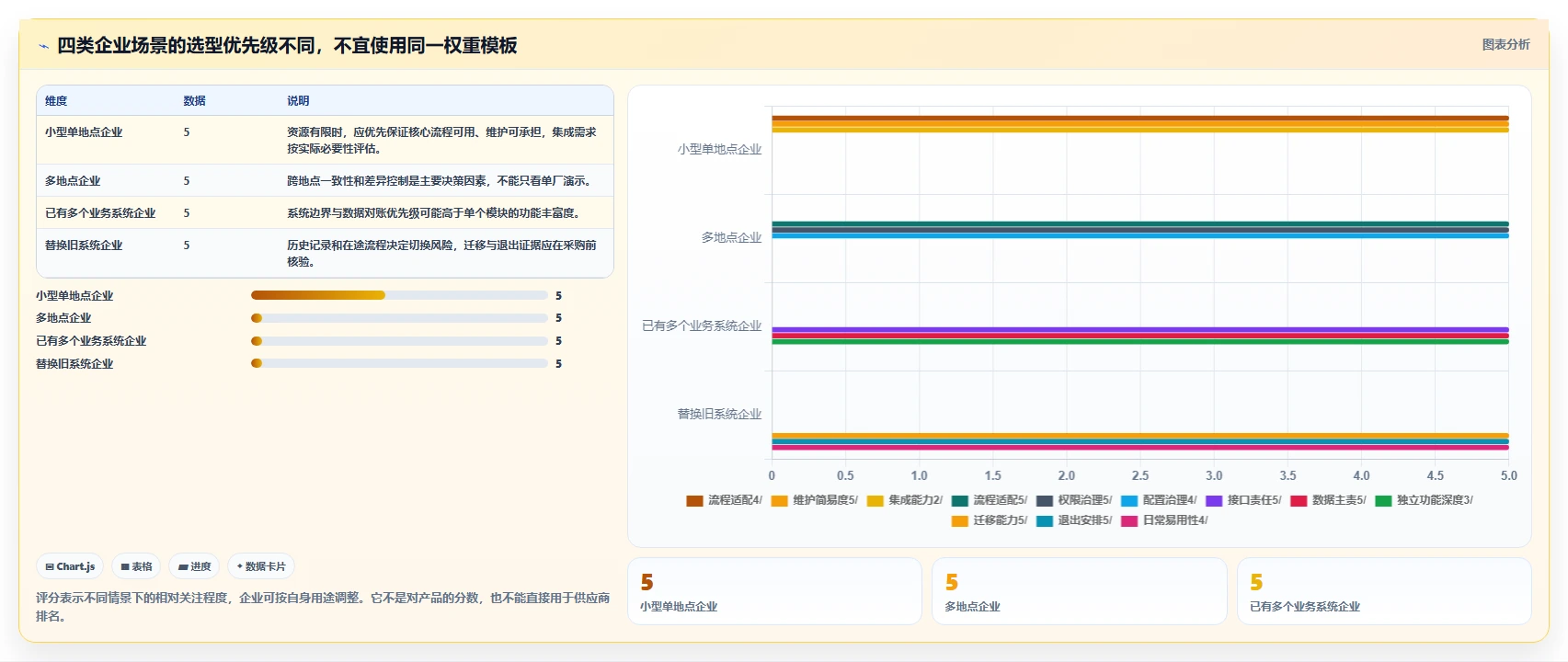
Task: Select the 多地点企业 cell in the table
Action: (x=73, y=181)
